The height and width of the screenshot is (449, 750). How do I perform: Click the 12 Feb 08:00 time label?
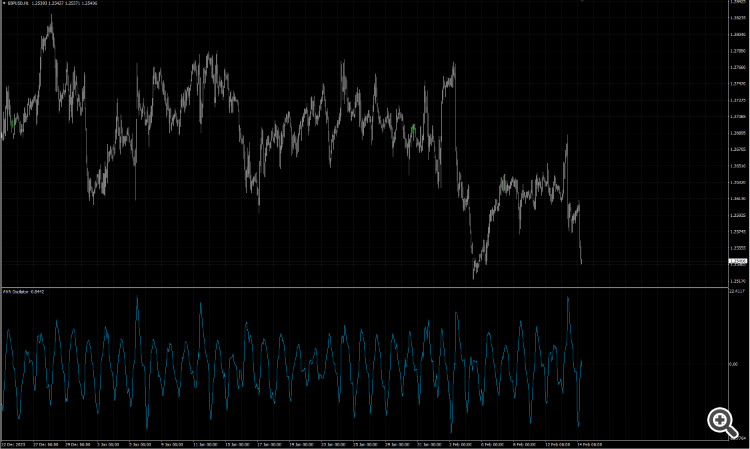click(557, 445)
